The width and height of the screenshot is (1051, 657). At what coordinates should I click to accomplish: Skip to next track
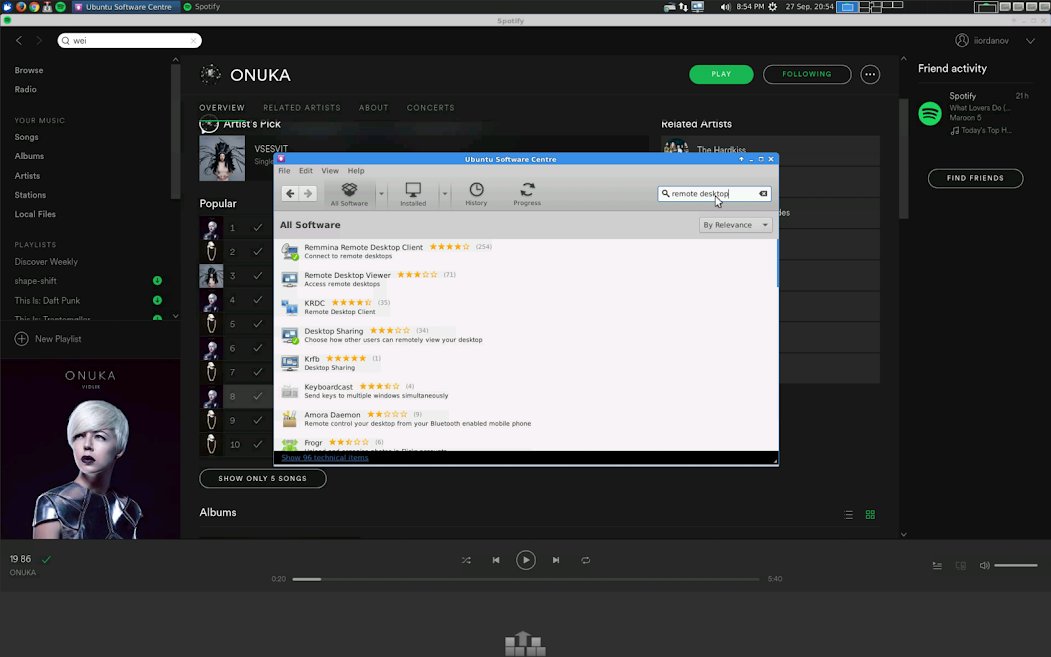pyautogui.click(x=556, y=561)
